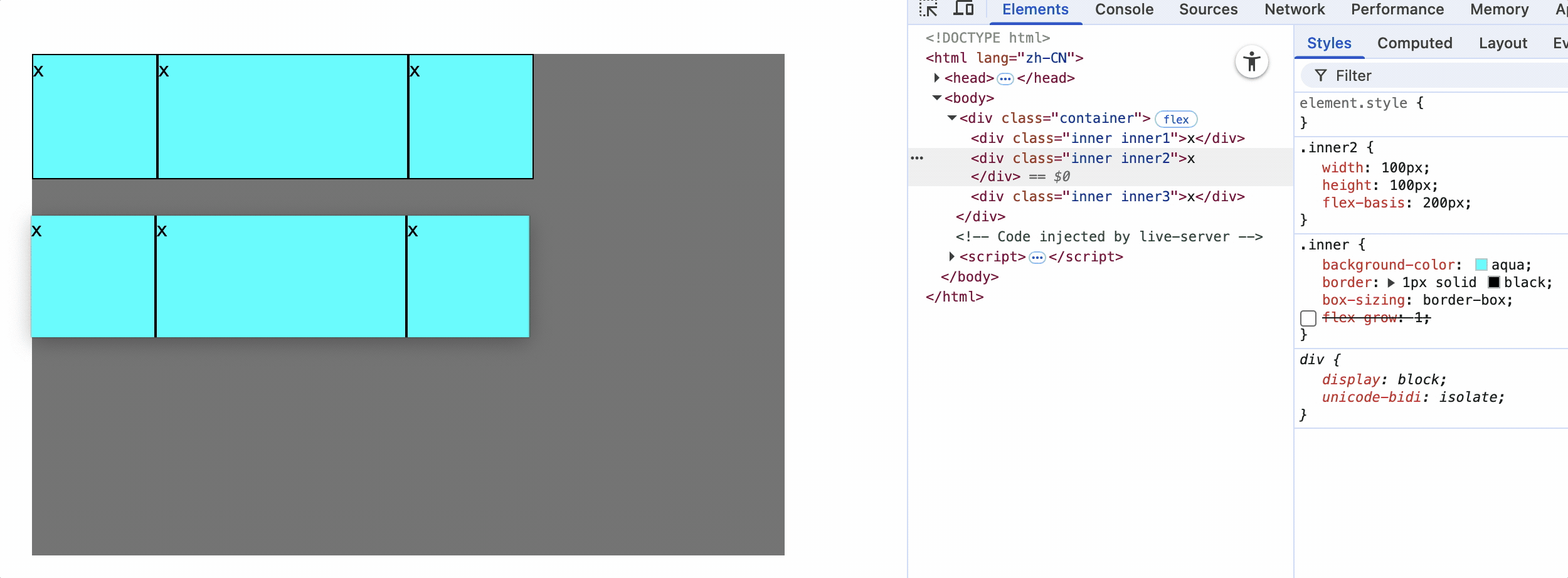This screenshot has height=578, width=1568.
Task: Open the Network tab
Action: click(x=1295, y=9)
